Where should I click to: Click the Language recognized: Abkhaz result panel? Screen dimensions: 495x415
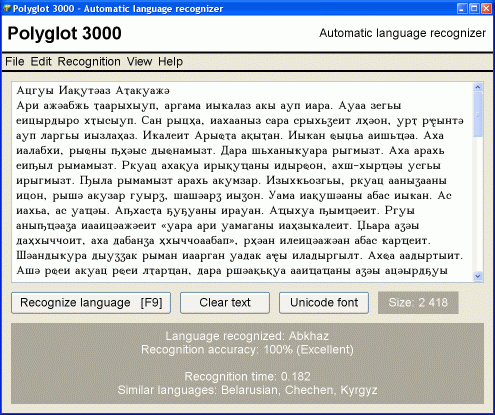tap(247, 363)
